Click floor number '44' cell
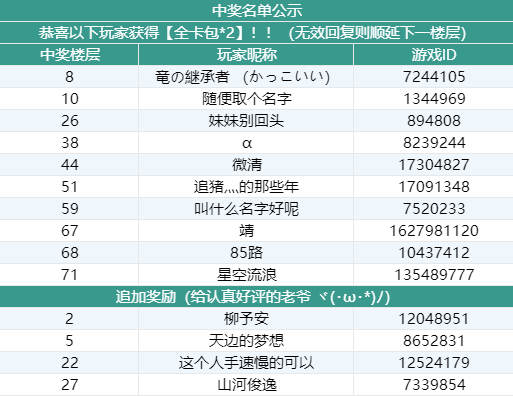Viewport: 513px width, 396px height. coord(69,165)
